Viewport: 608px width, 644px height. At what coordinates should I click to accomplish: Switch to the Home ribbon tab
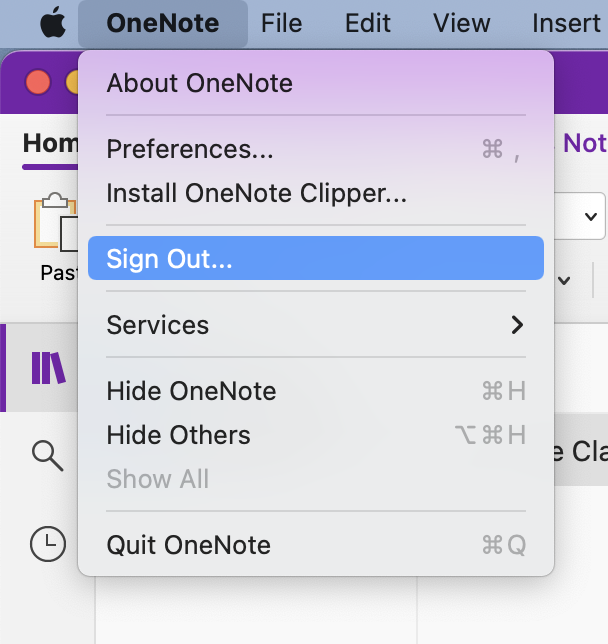[50, 143]
